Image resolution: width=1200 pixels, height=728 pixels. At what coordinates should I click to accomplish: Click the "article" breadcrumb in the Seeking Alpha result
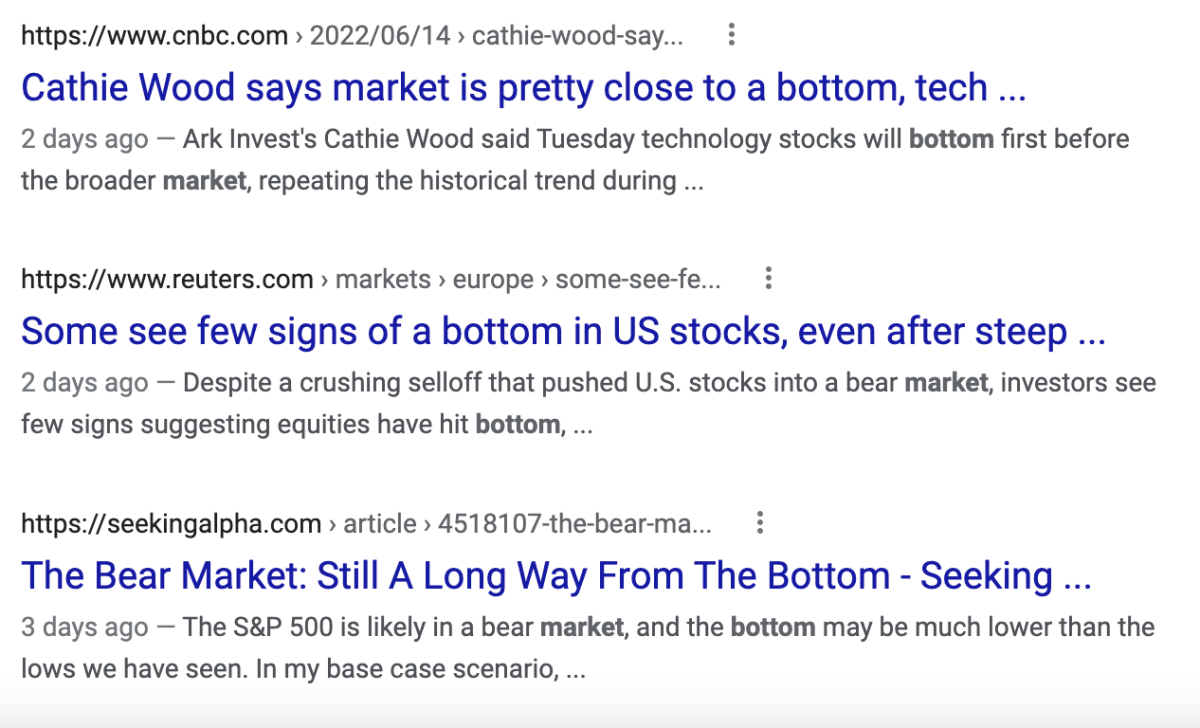pos(380,523)
